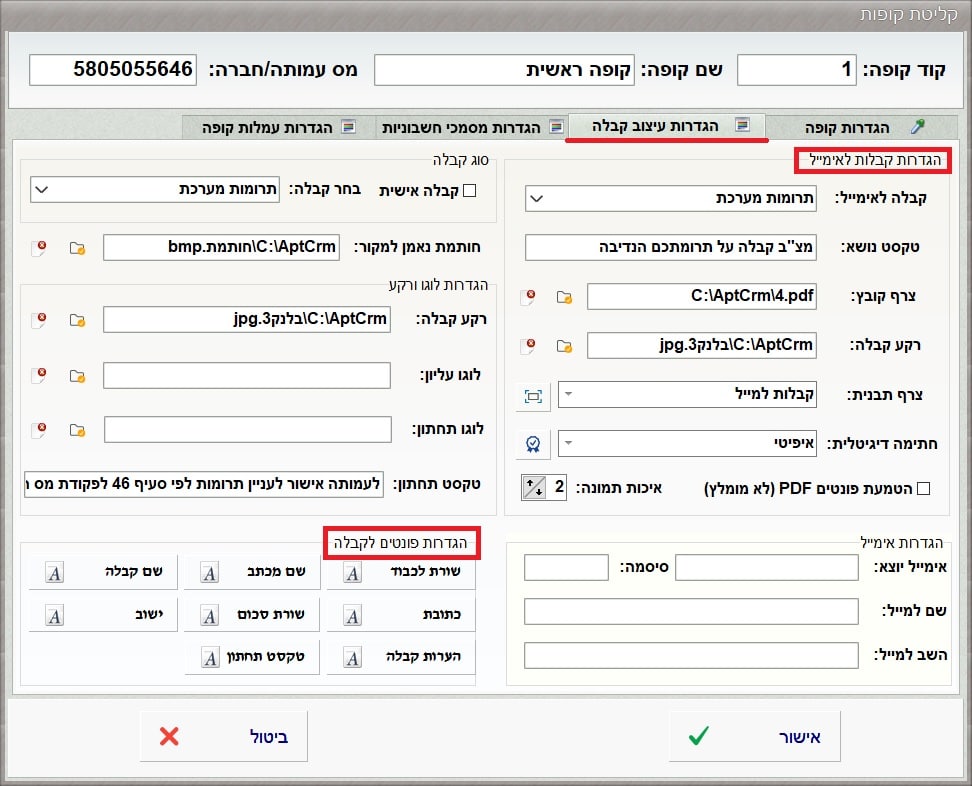This screenshot has width=972, height=786.
Task: Expand the קבלה לאימייל dropdown
Action: [x=535, y=198]
